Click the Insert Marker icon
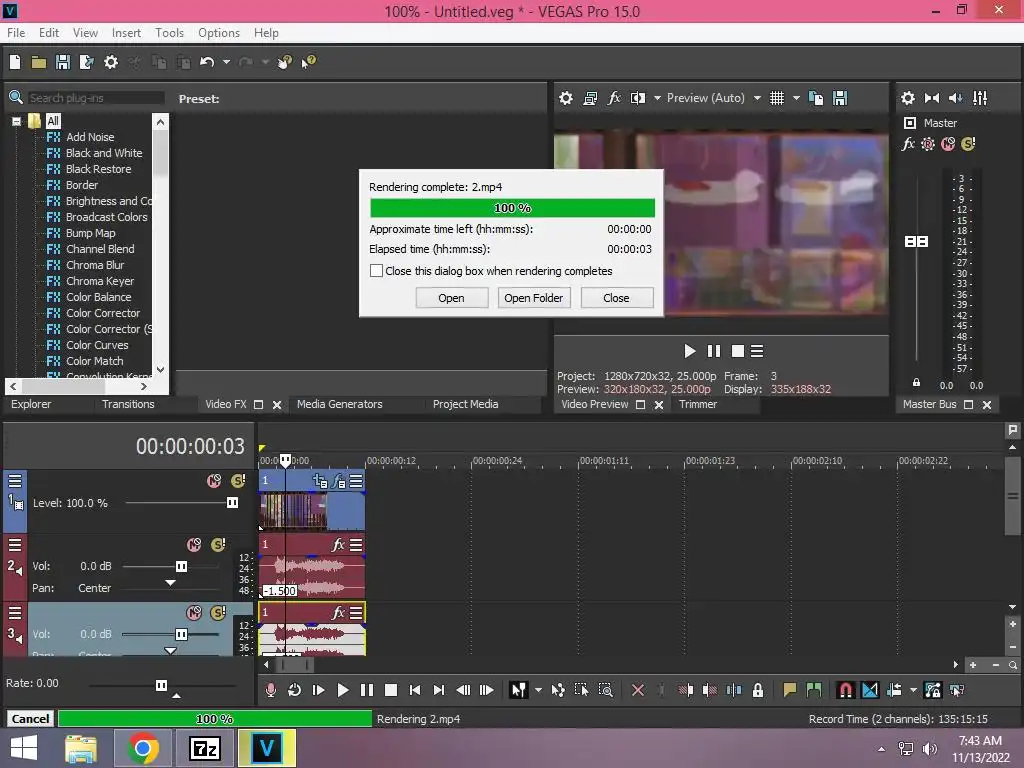The image size is (1024, 768). (790, 690)
